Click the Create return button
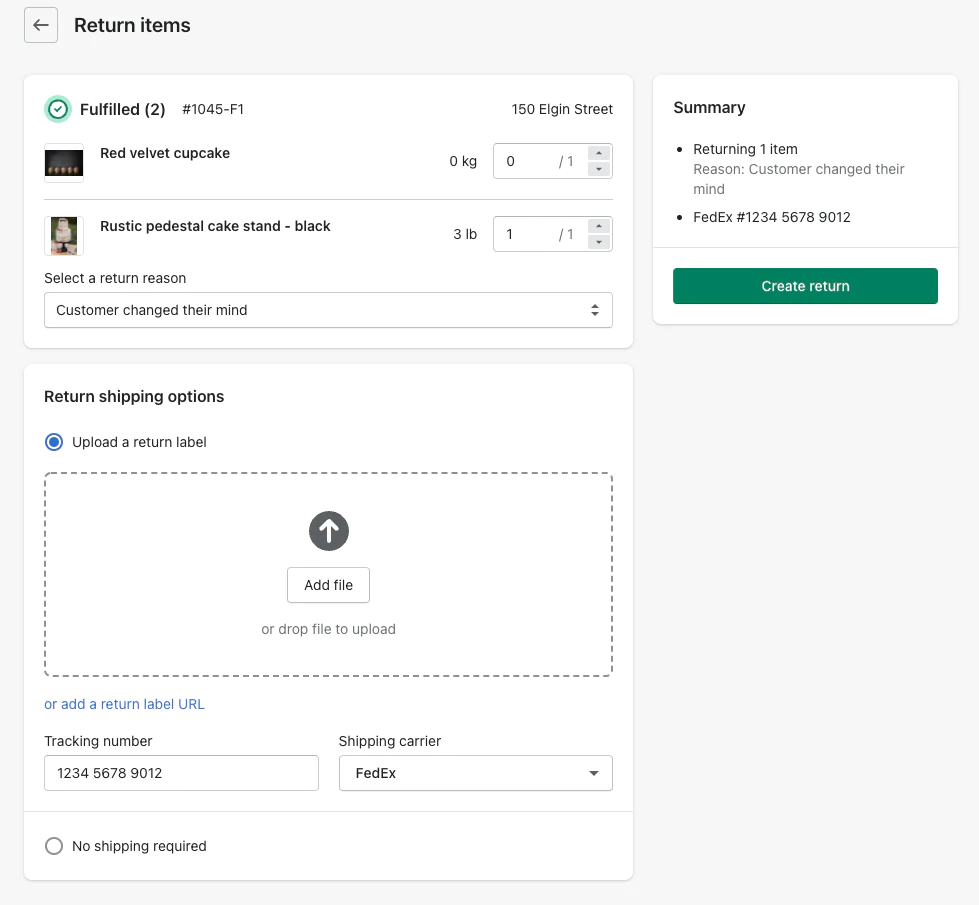The width and height of the screenshot is (979, 905). pos(805,286)
